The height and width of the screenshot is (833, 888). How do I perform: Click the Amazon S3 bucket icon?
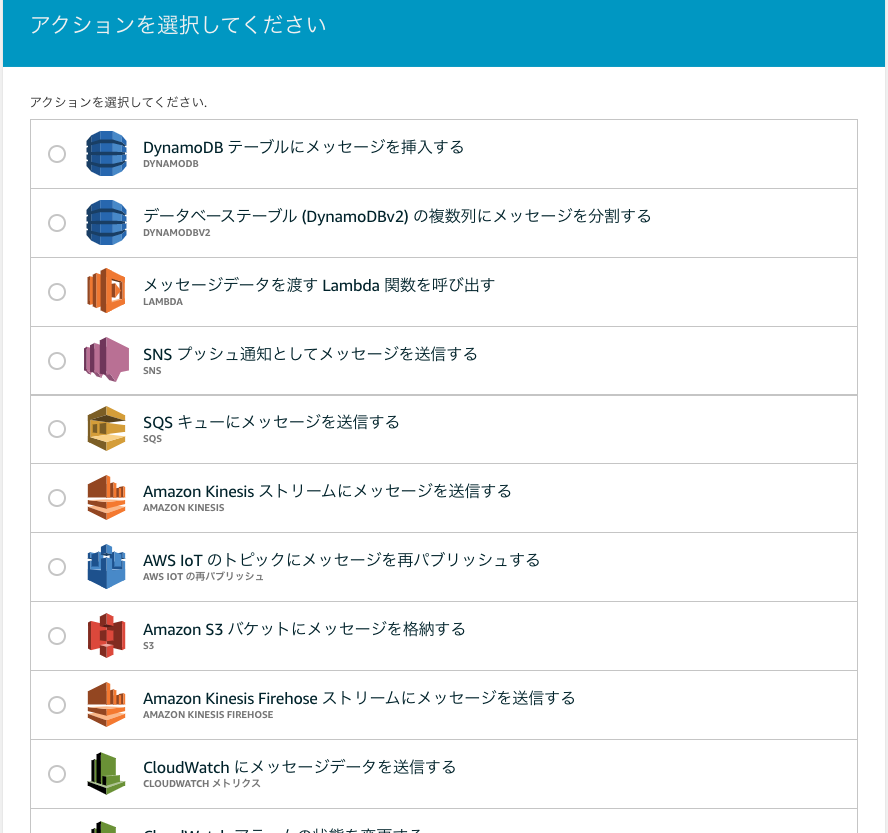(x=105, y=636)
